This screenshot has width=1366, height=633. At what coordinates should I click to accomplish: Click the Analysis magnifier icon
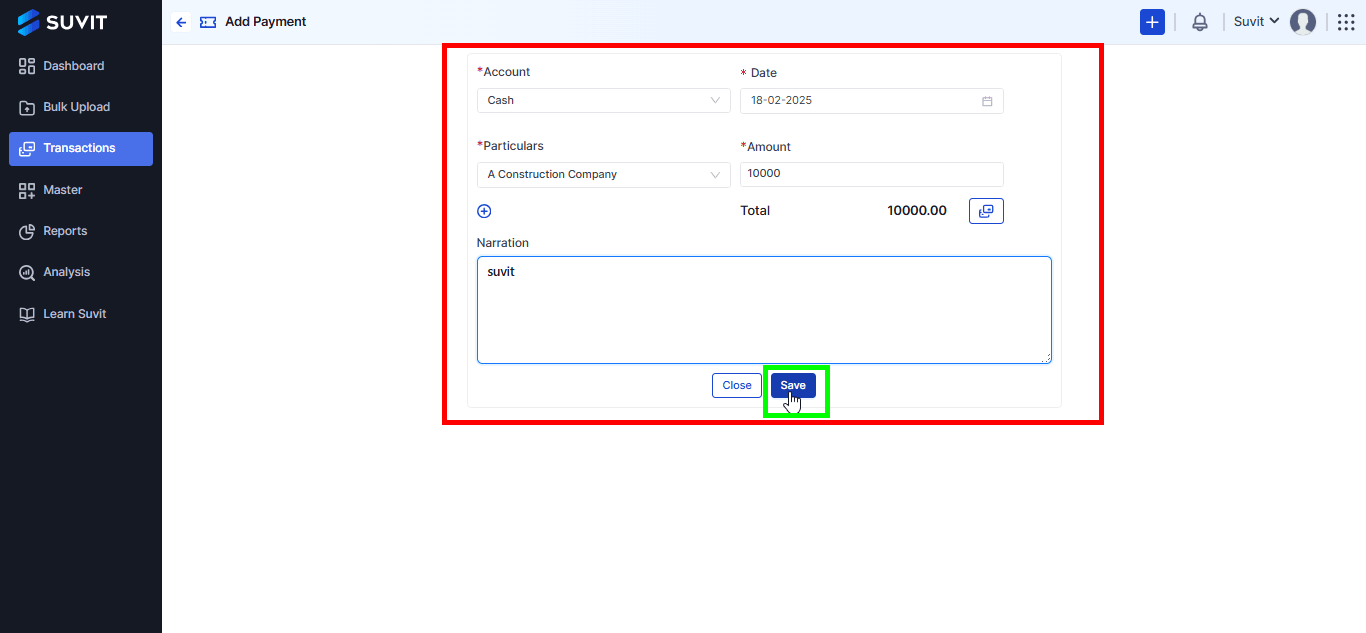(x=27, y=272)
